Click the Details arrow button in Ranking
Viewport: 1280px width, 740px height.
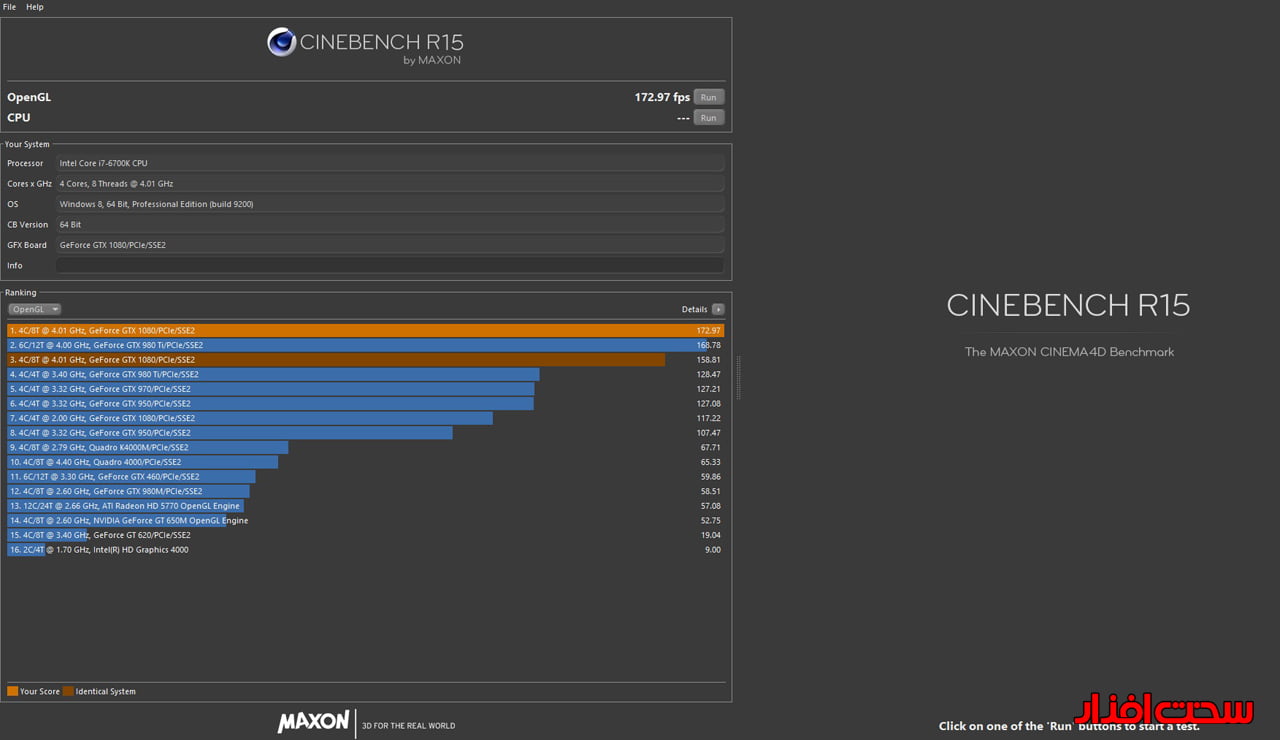tap(718, 310)
